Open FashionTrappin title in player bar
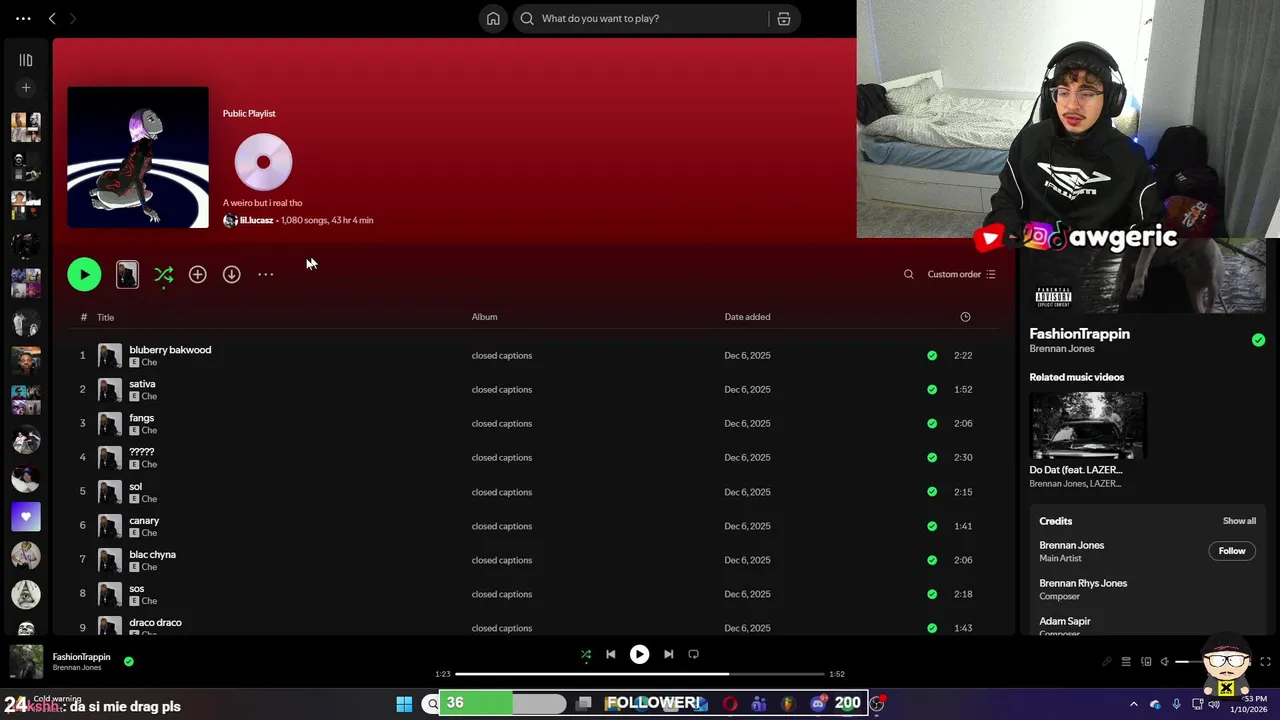 pos(81,657)
